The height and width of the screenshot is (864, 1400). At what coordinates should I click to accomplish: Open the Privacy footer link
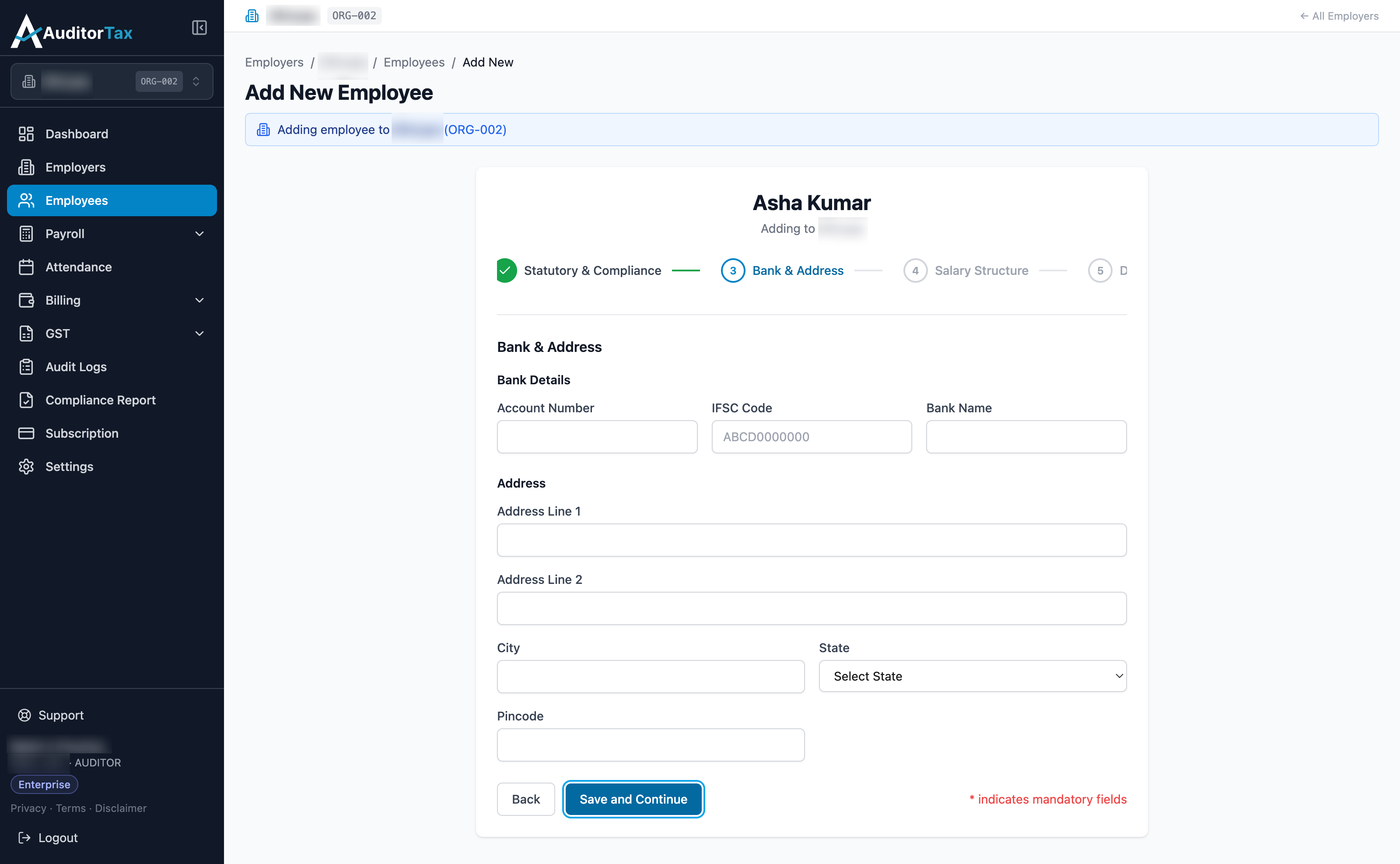click(x=28, y=808)
